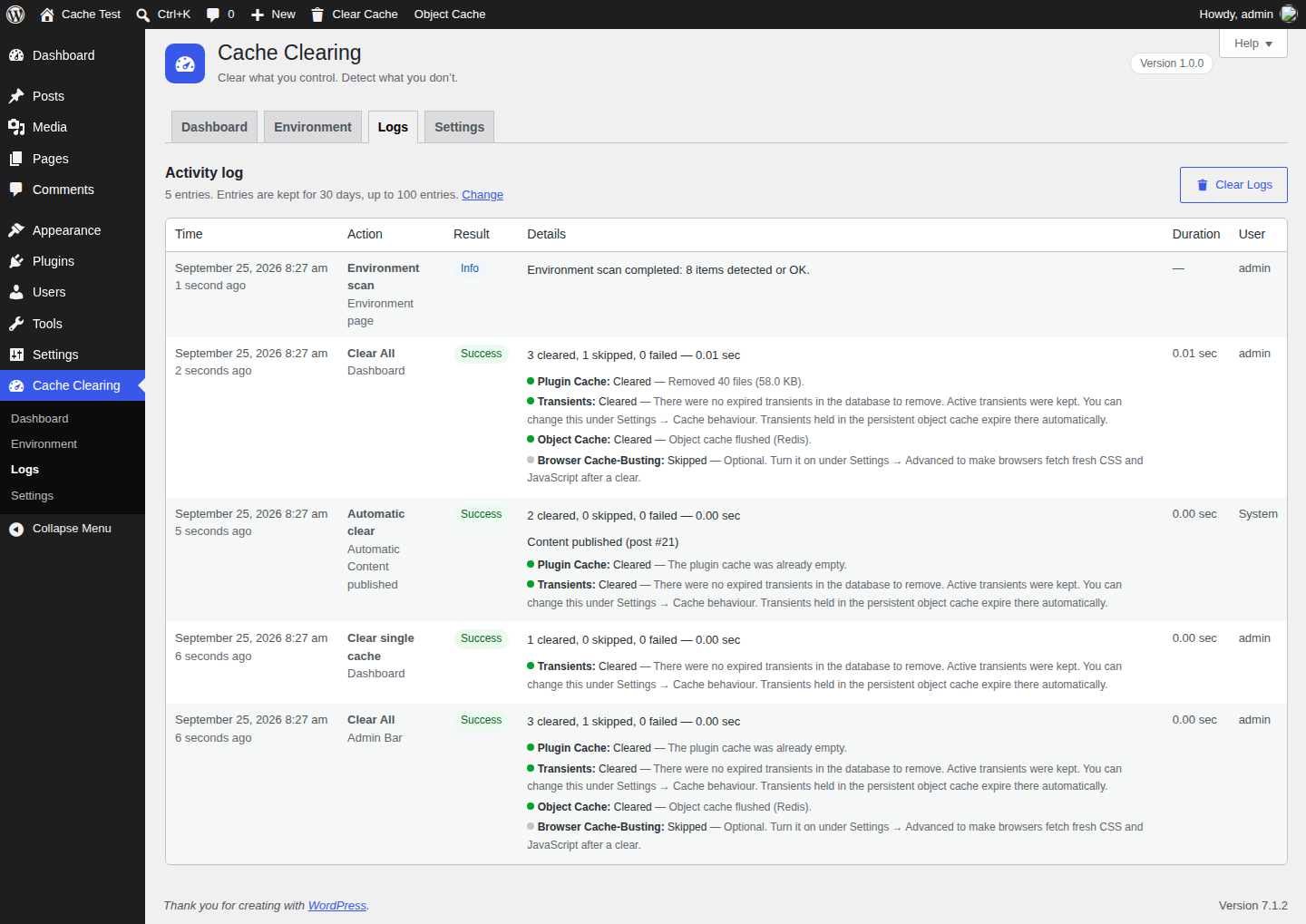Click the Info result badge
1306x924 pixels.
coord(470,268)
